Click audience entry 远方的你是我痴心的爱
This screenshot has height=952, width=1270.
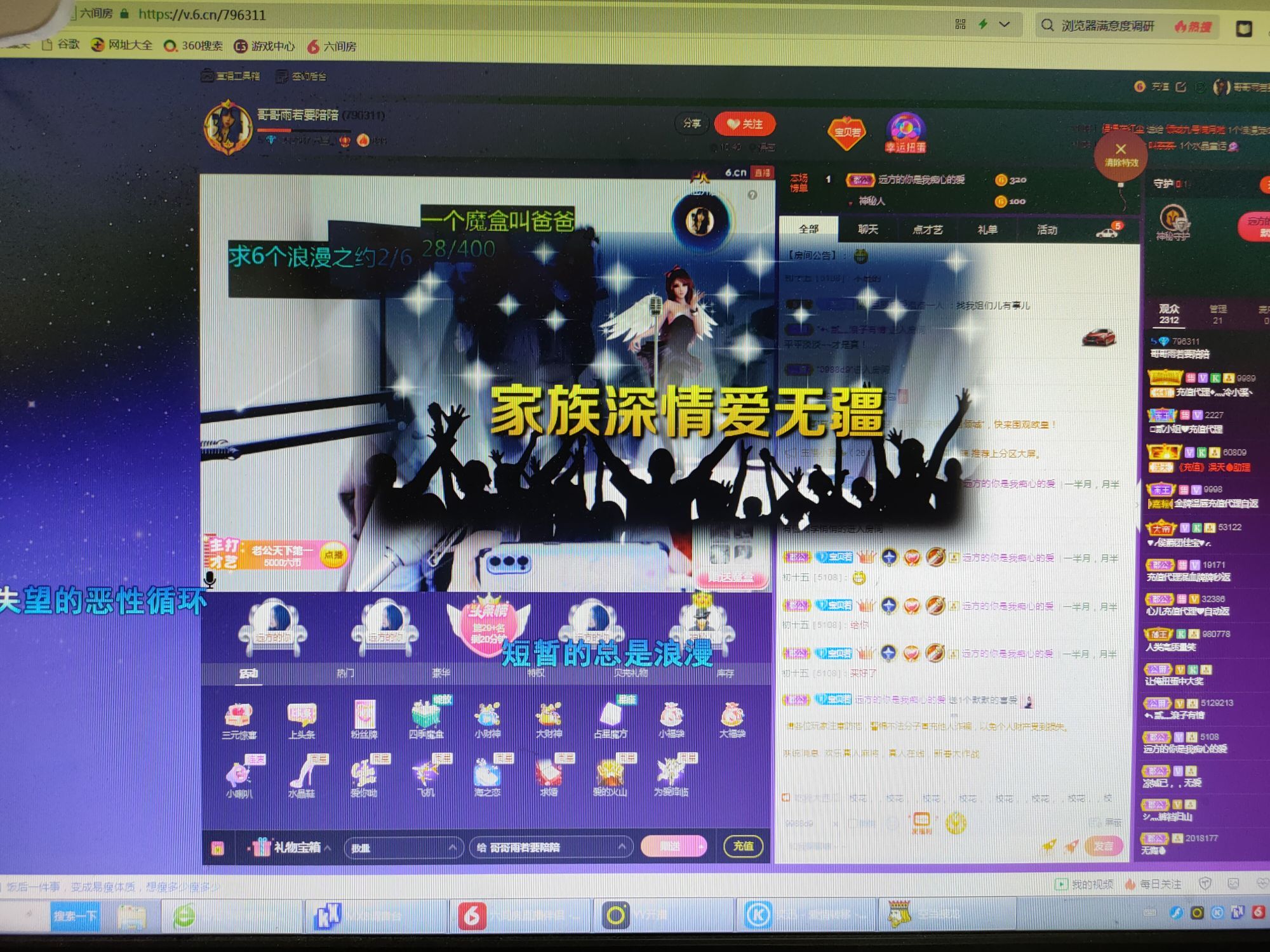[x=1185, y=743]
